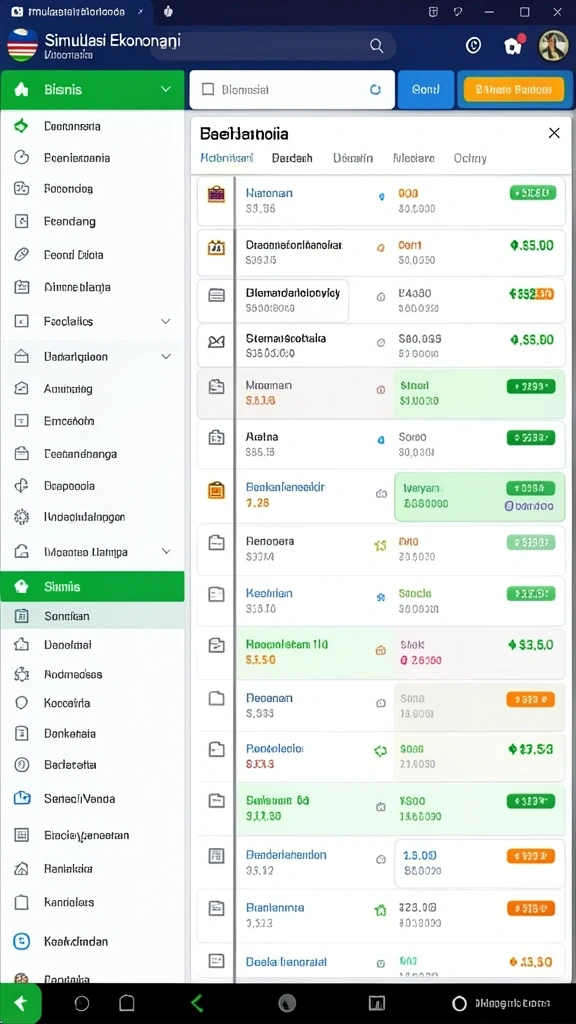Click the circular clock icon in header
The height and width of the screenshot is (1024, 576).
tap(473, 46)
